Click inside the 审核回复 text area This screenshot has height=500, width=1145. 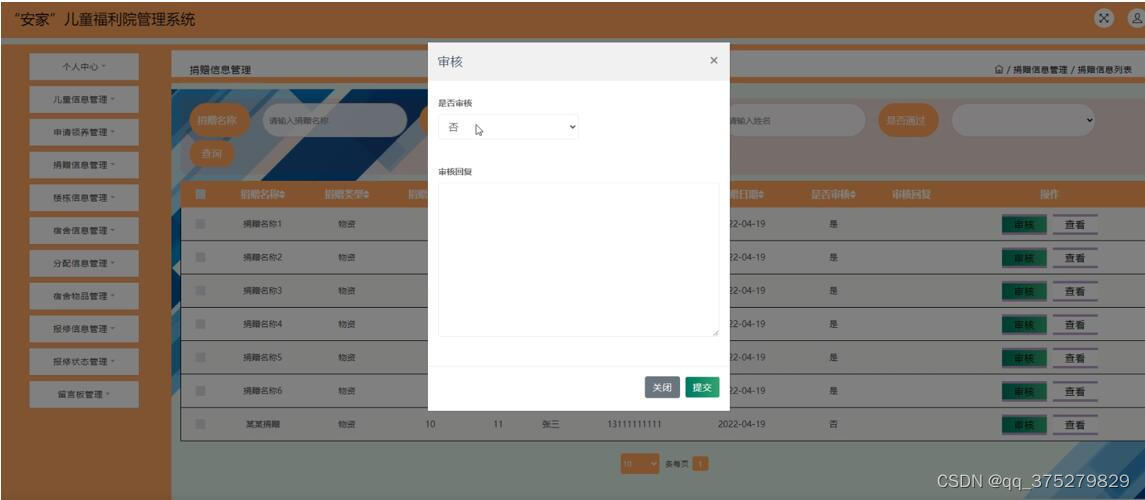(x=578, y=260)
